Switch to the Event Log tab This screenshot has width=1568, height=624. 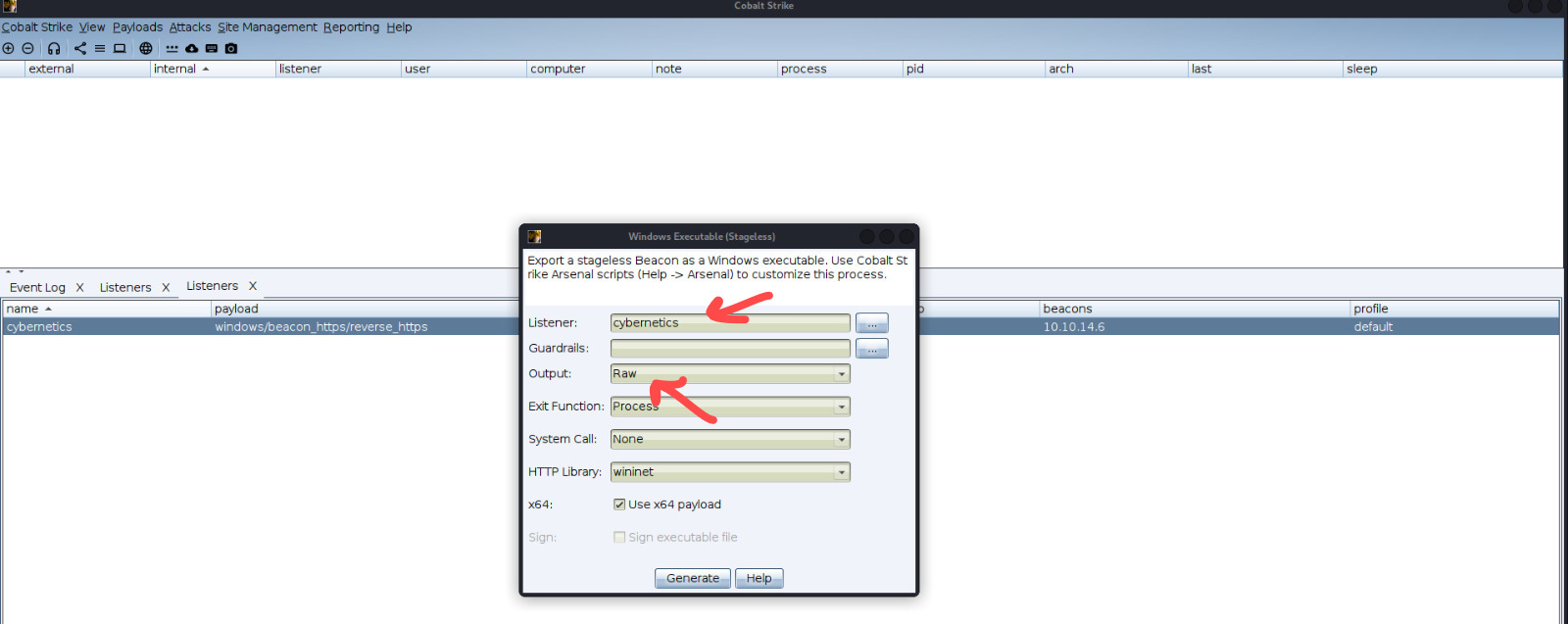pyautogui.click(x=37, y=287)
